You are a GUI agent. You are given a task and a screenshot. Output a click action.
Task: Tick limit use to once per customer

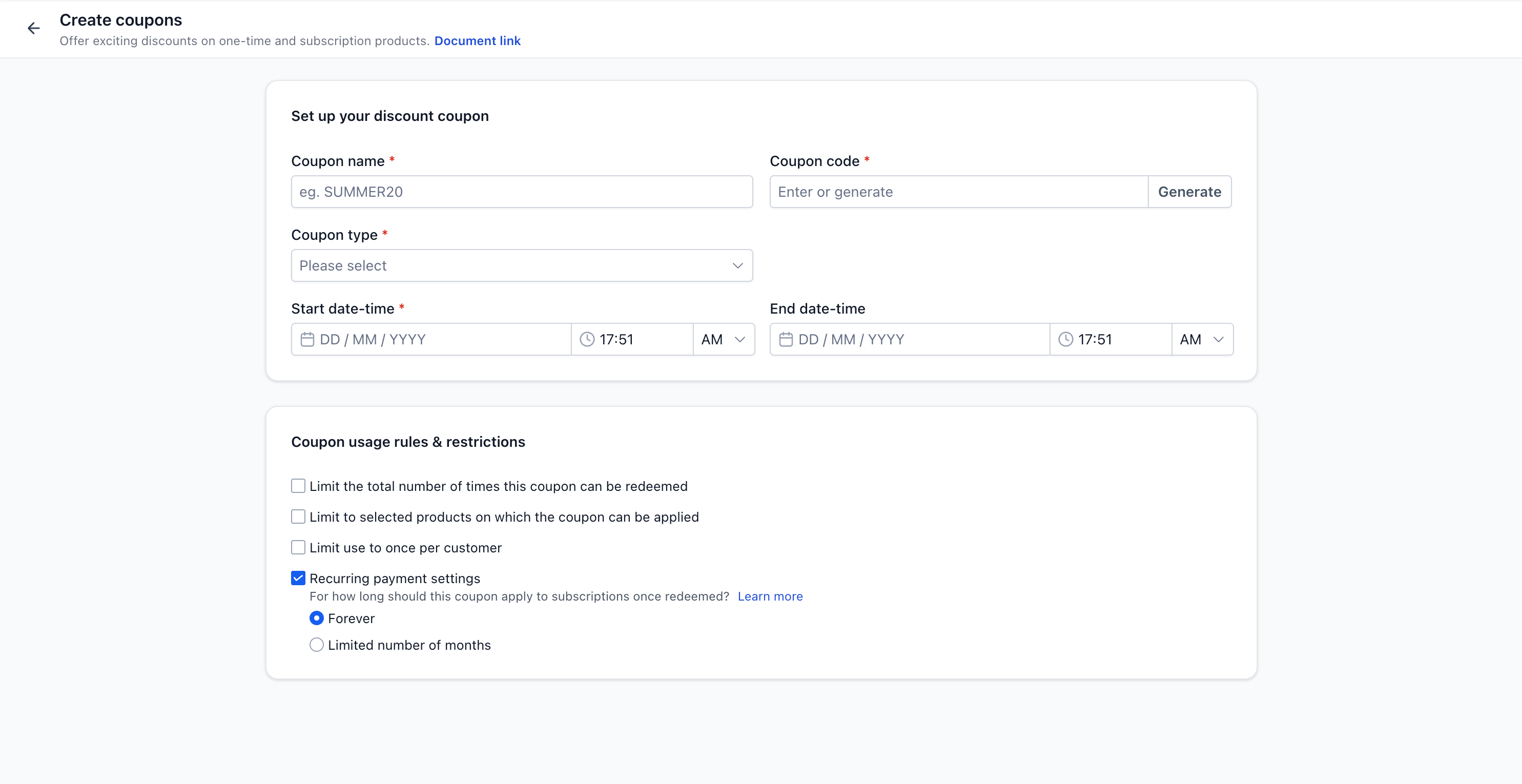(298, 548)
